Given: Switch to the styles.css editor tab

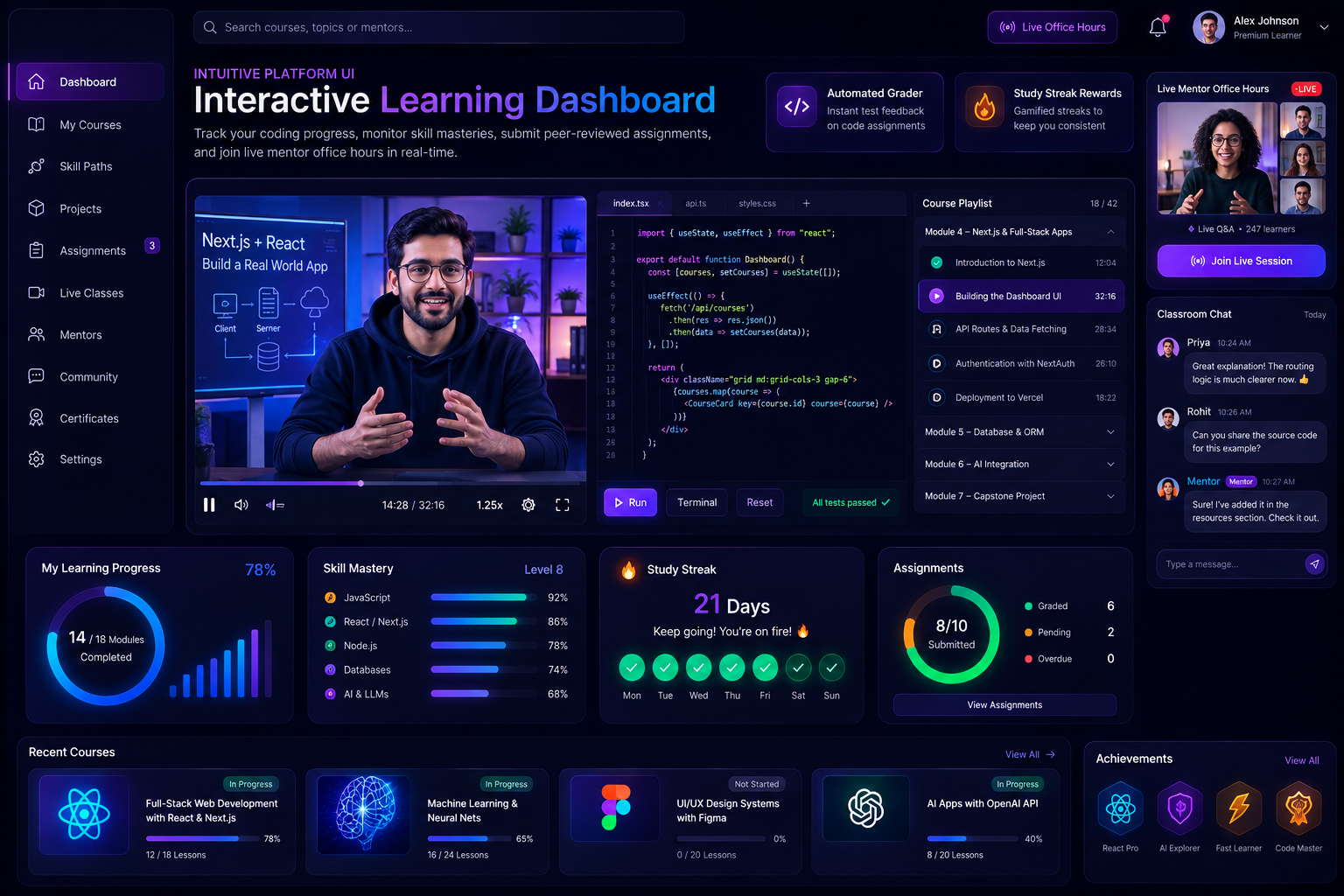Looking at the screenshot, I should [757, 203].
